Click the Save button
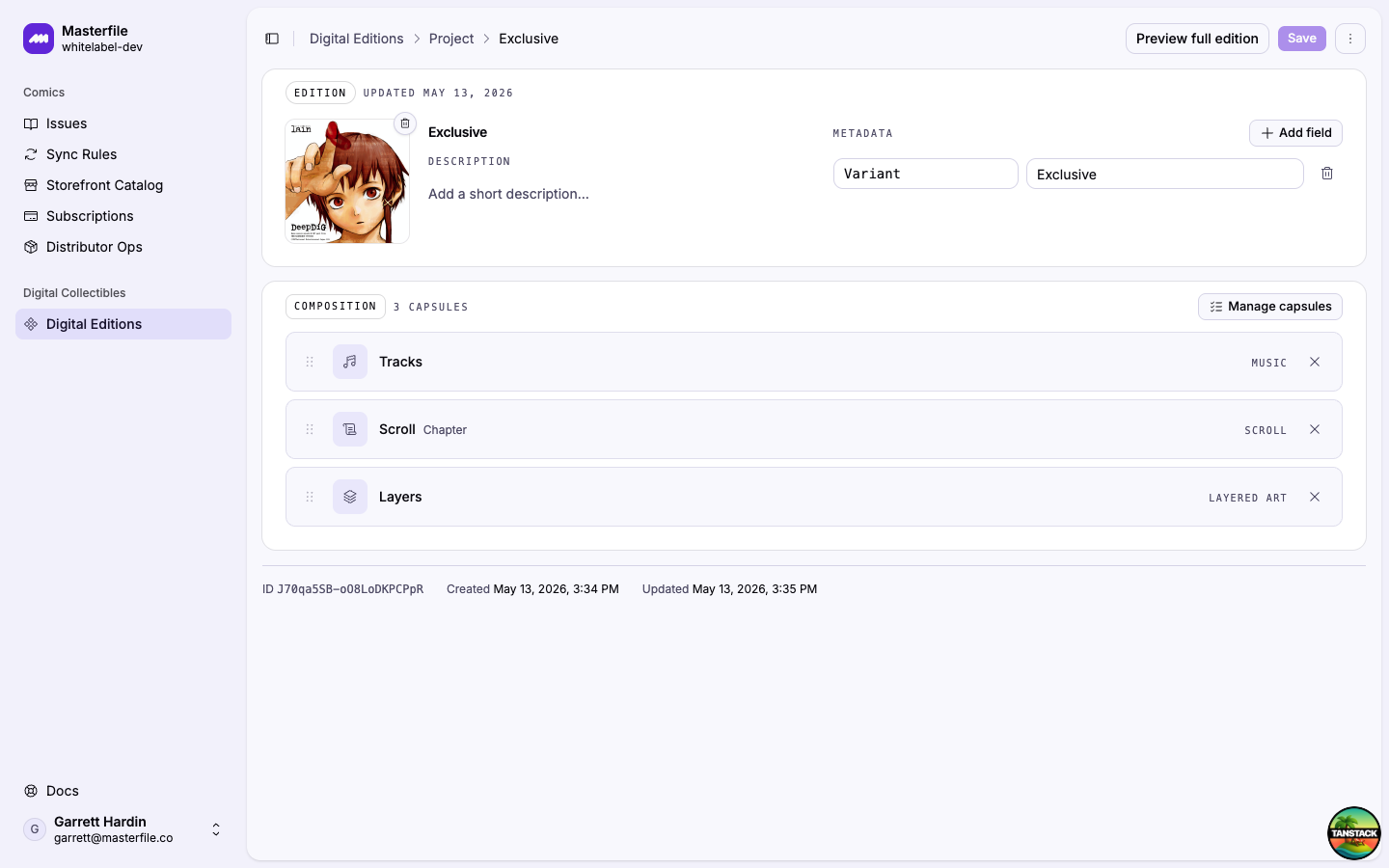 tap(1302, 39)
